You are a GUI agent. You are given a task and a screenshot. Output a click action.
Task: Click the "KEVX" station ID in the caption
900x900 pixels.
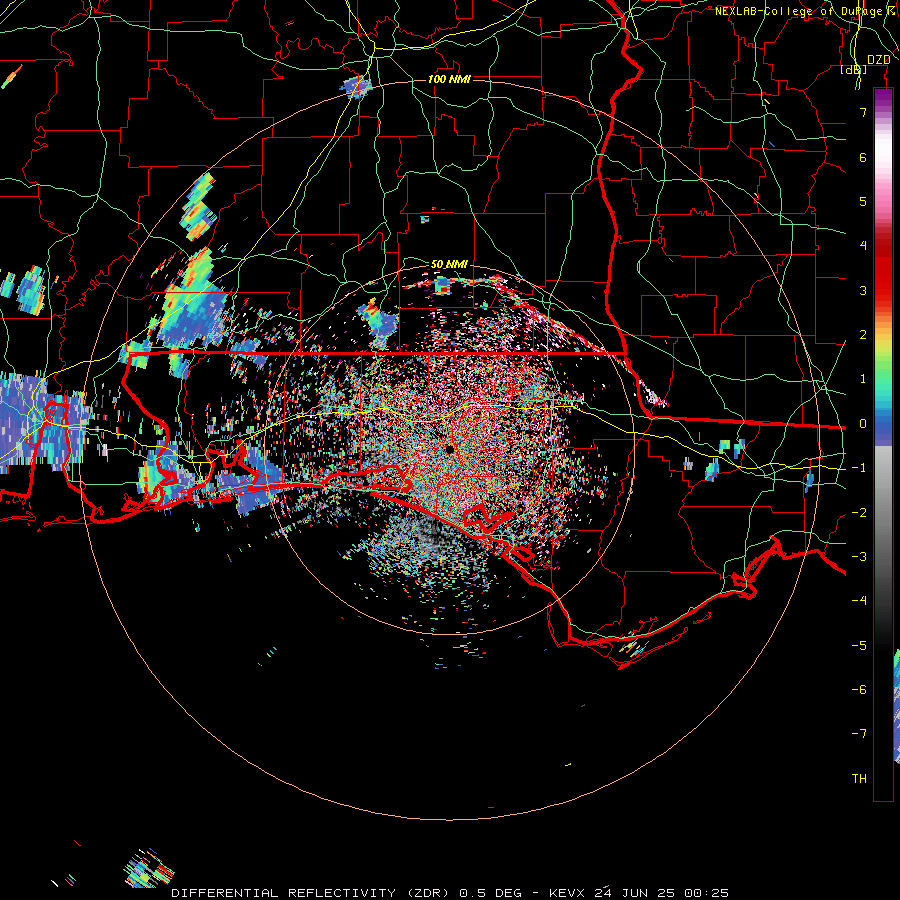567,893
